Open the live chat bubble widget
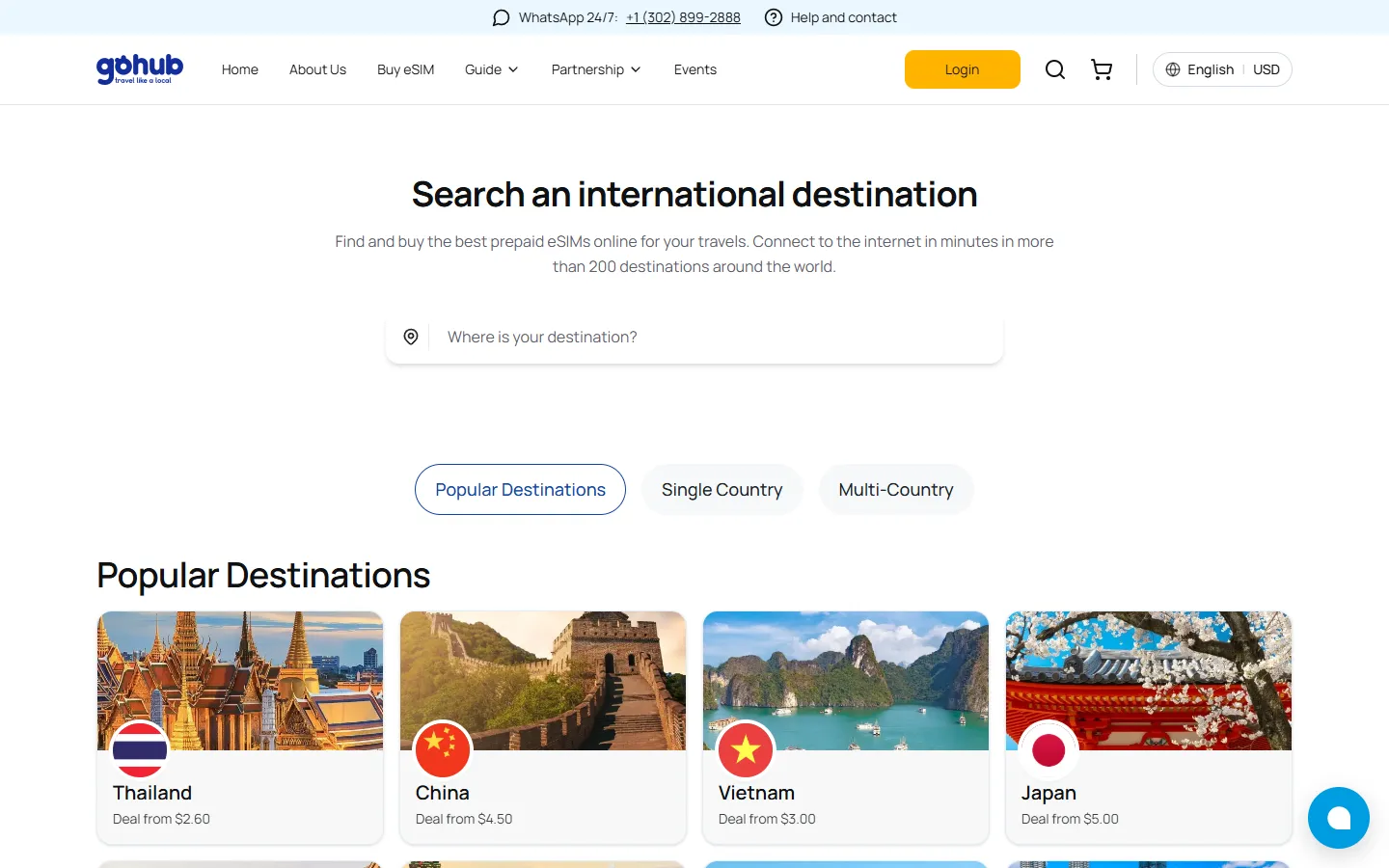The height and width of the screenshot is (868, 1389). [1339, 818]
